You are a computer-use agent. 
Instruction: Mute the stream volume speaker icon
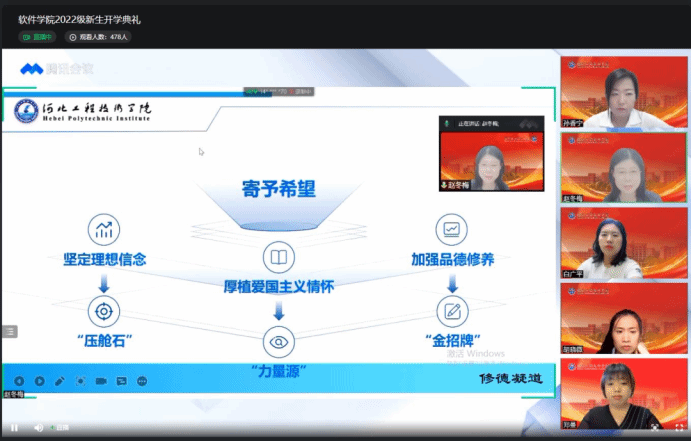[x=39, y=427]
